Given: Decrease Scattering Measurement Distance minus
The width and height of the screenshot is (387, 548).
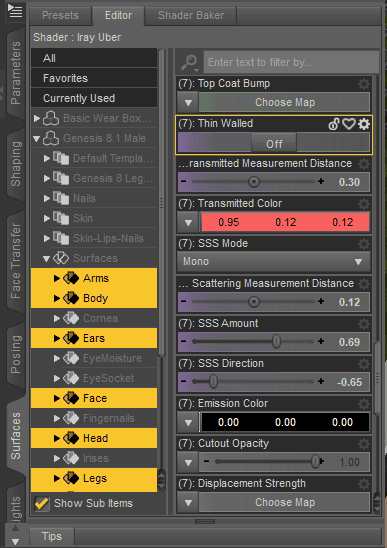Looking at the screenshot, I should pyautogui.click(x=184, y=302).
